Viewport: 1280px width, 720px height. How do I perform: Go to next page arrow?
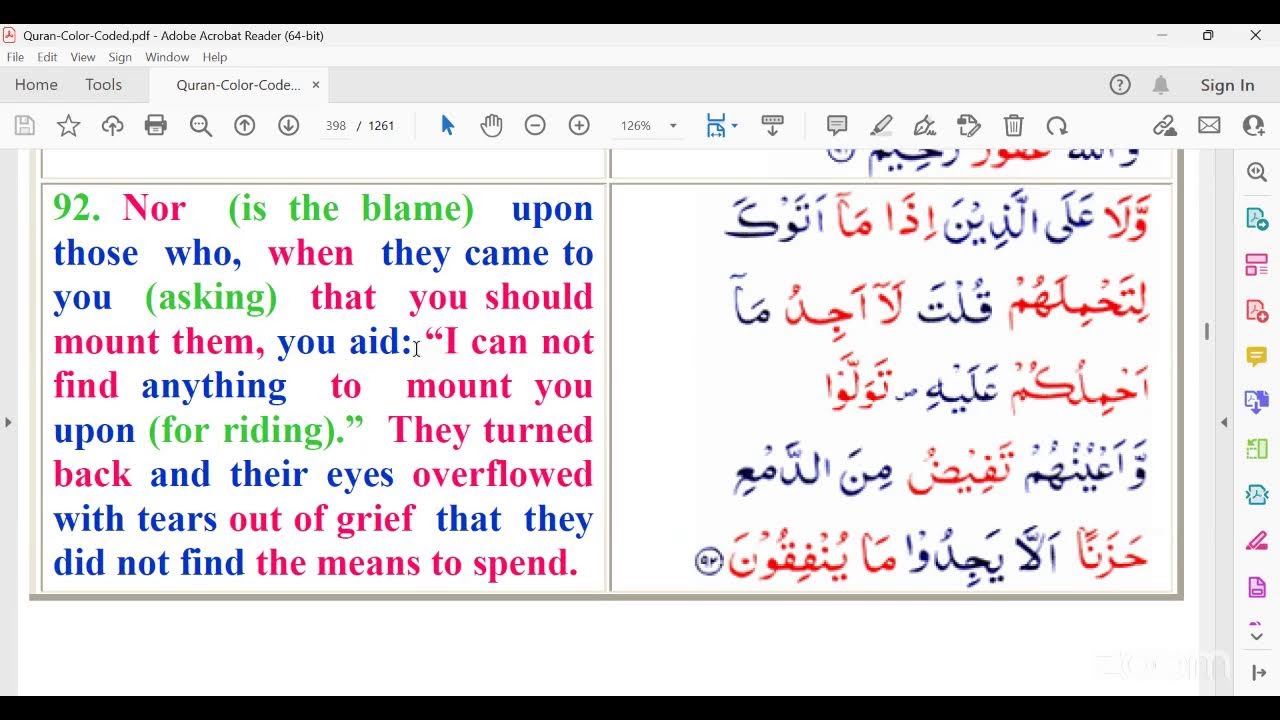[288, 126]
